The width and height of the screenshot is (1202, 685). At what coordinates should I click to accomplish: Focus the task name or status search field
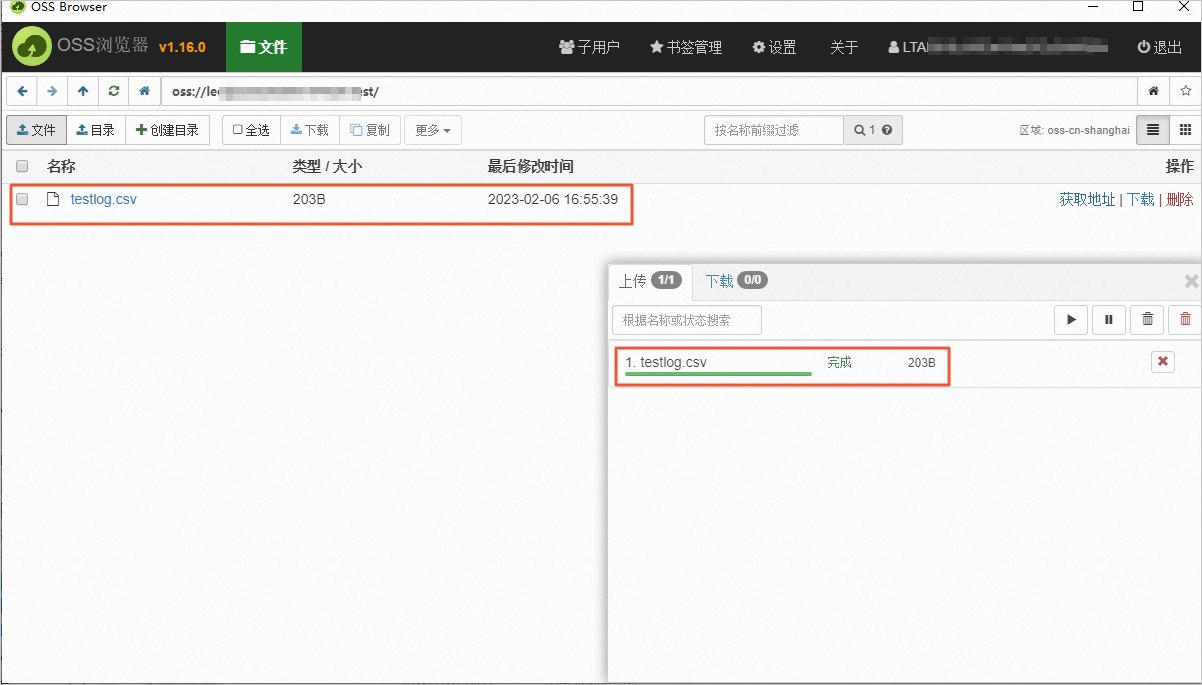pyautogui.click(x=687, y=320)
